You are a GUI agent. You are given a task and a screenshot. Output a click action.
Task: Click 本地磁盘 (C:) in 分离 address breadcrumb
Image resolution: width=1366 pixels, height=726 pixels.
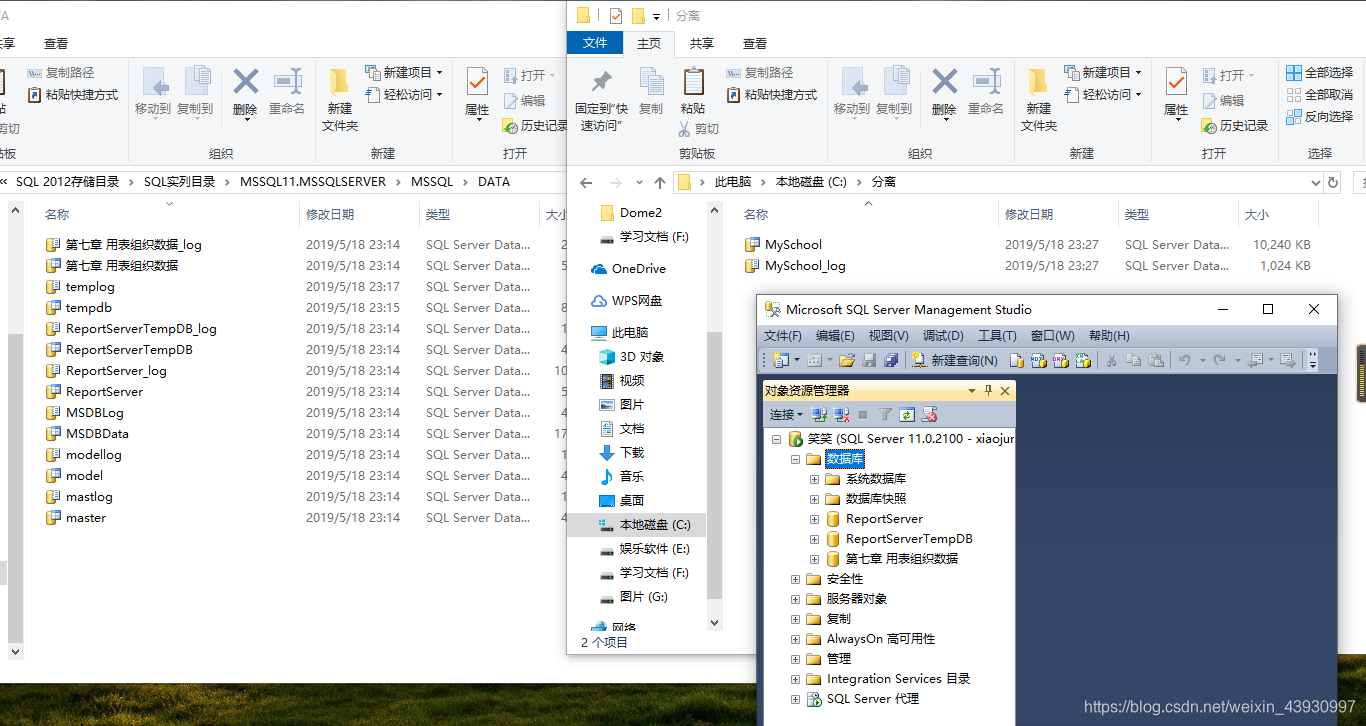click(x=811, y=182)
